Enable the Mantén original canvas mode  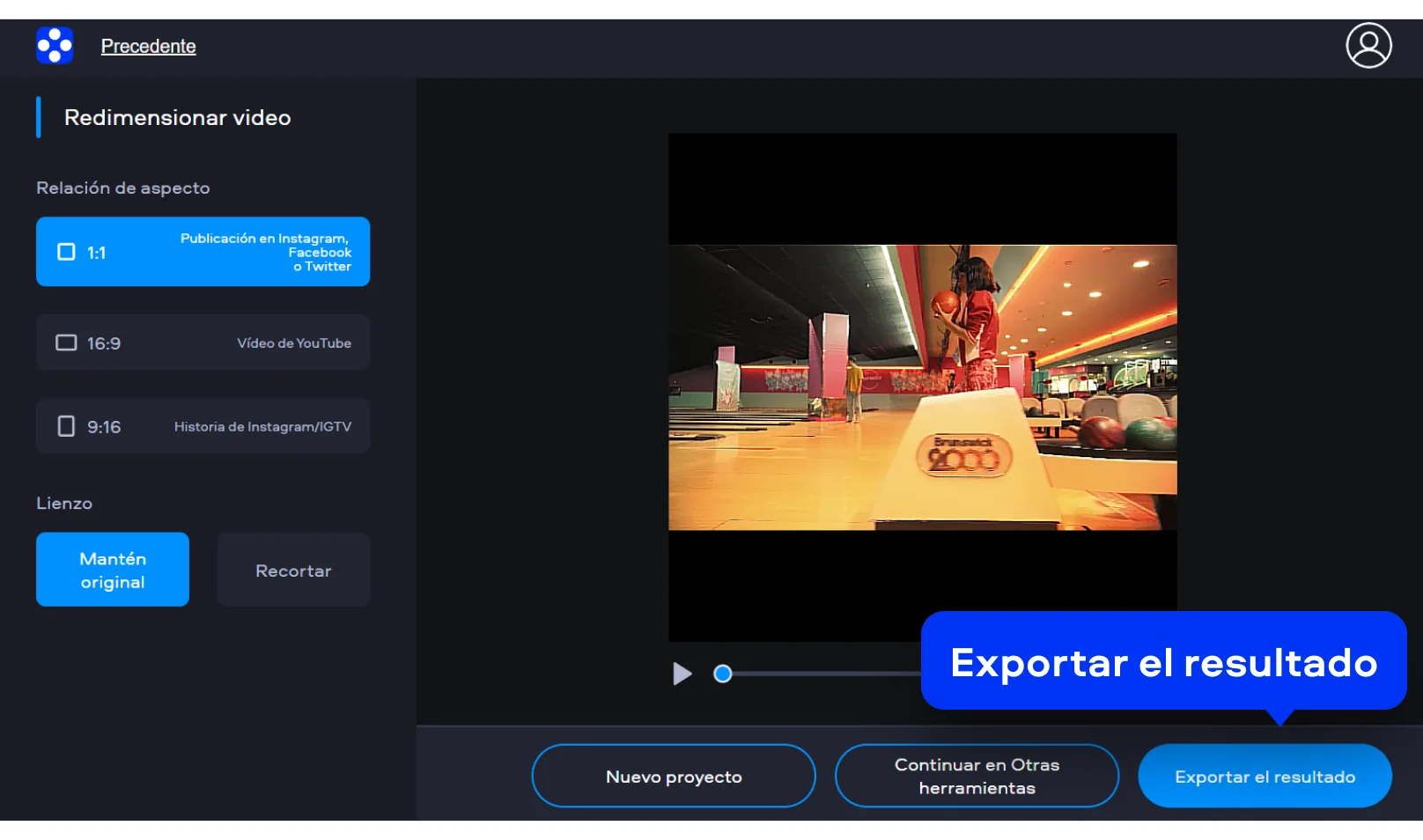113,570
